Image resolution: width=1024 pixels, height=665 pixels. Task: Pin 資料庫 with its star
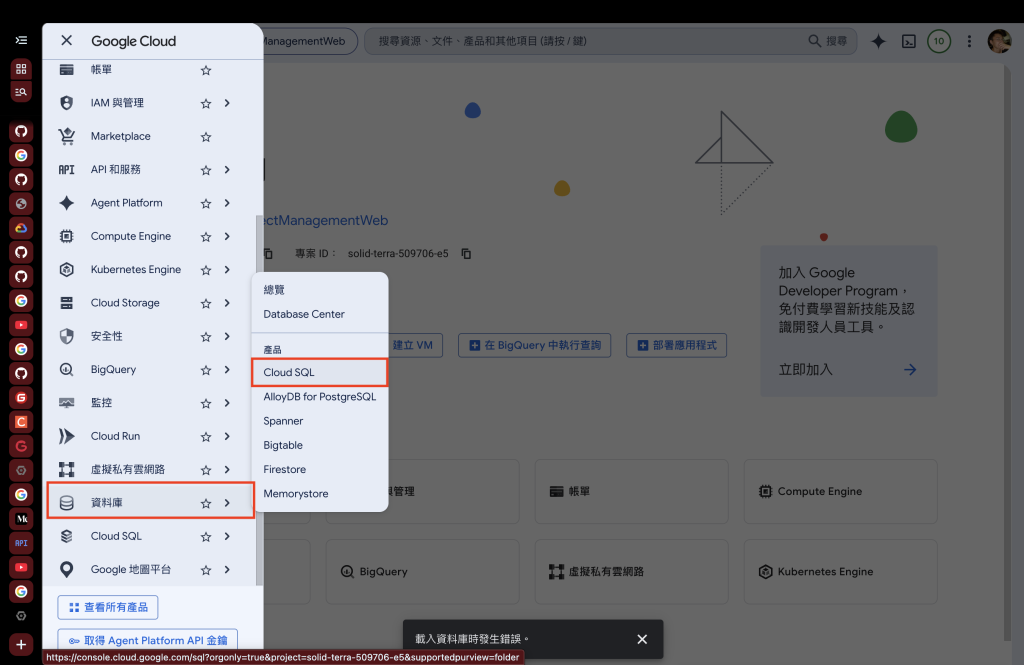click(206, 504)
